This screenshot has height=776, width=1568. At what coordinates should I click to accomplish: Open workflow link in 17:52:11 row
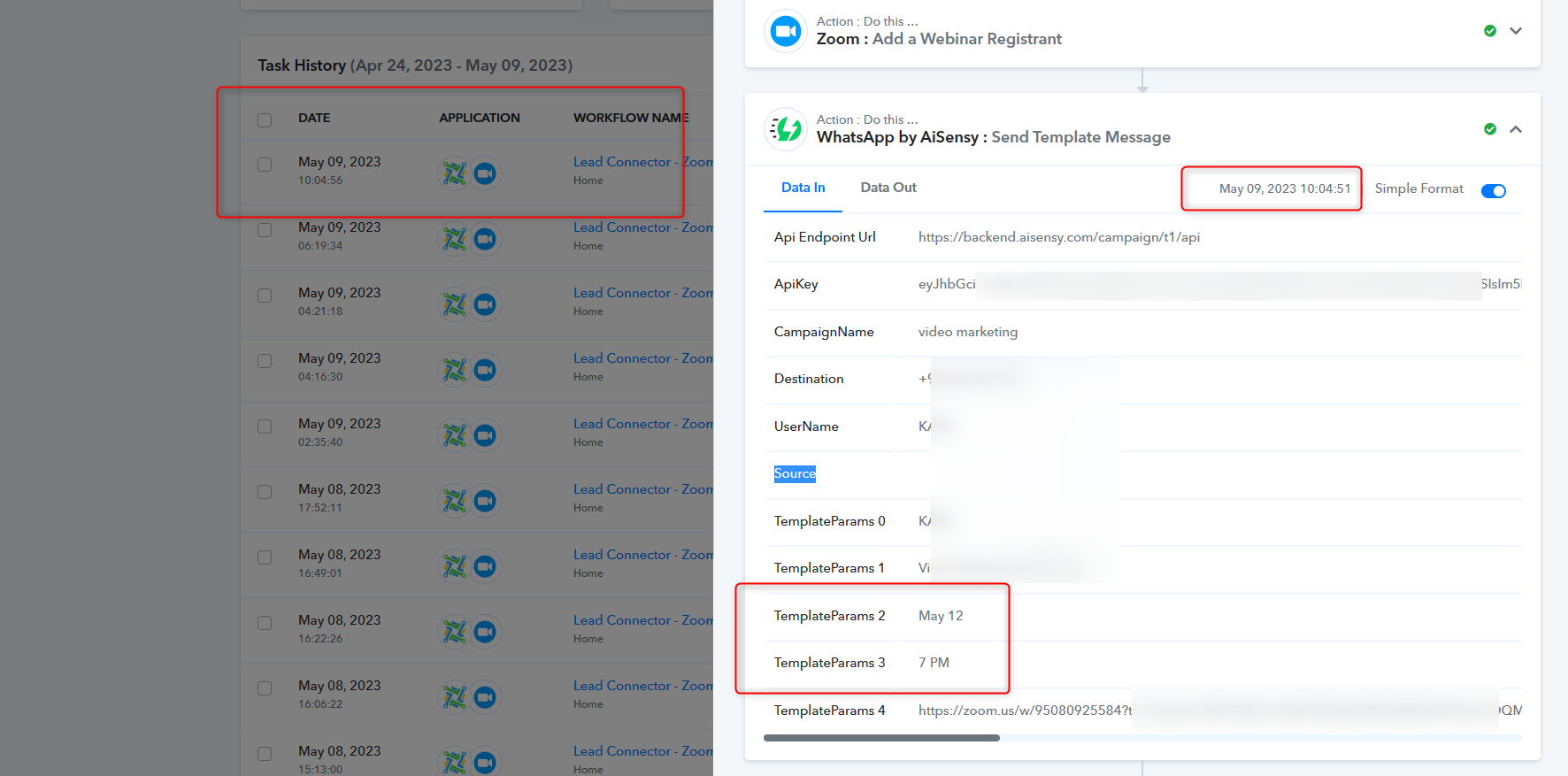coord(643,489)
